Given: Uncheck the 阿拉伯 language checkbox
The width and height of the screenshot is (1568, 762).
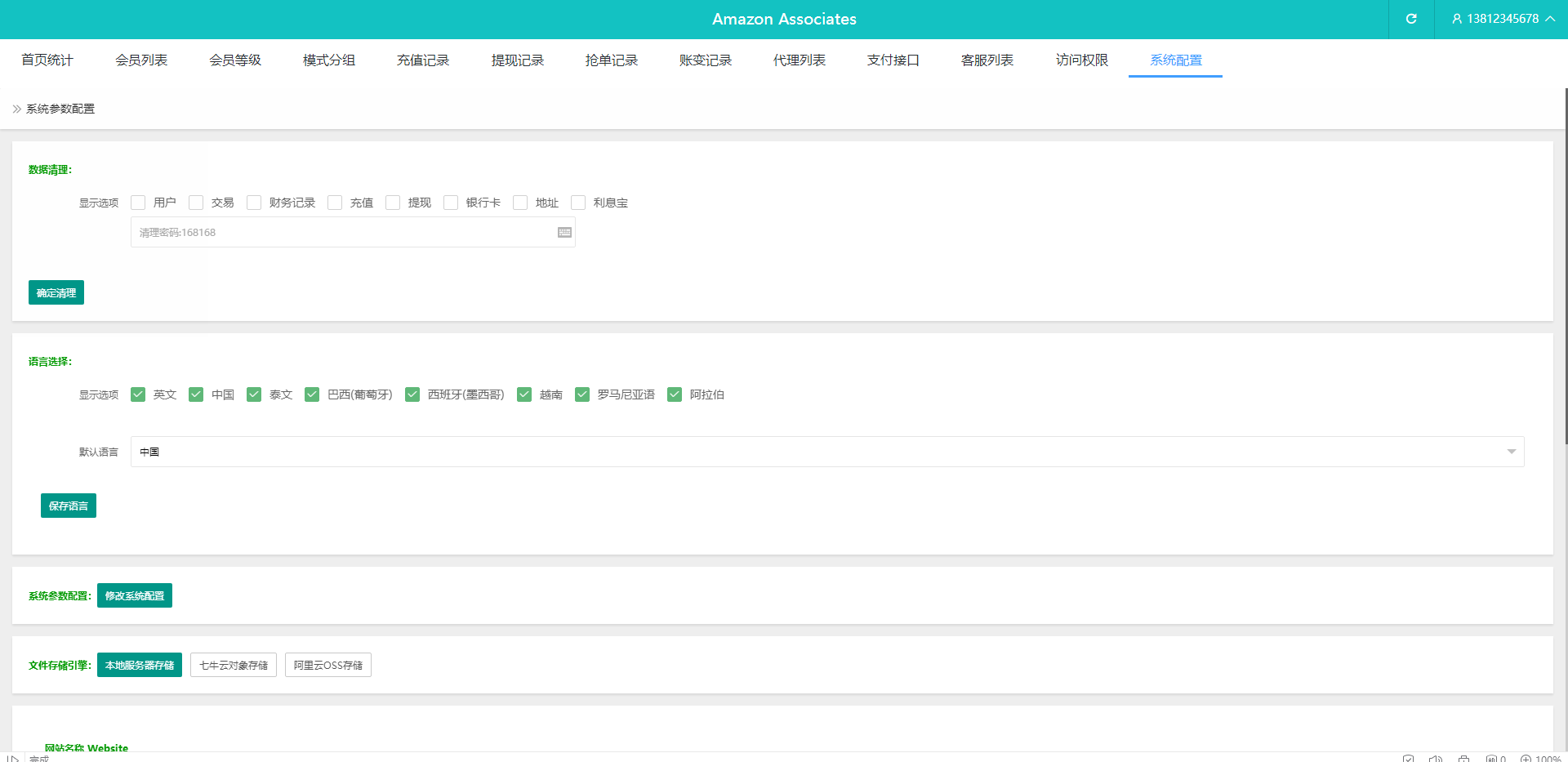Looking at the screenshot, I should pos(675,394).
